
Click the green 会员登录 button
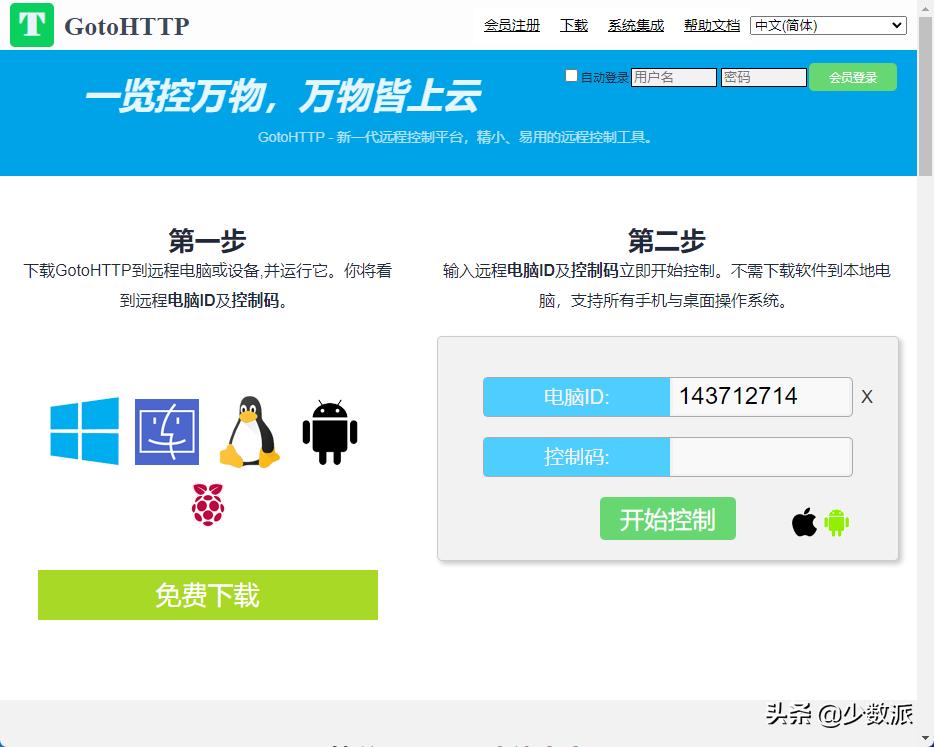pyautogui.click(x=852, y=76)
